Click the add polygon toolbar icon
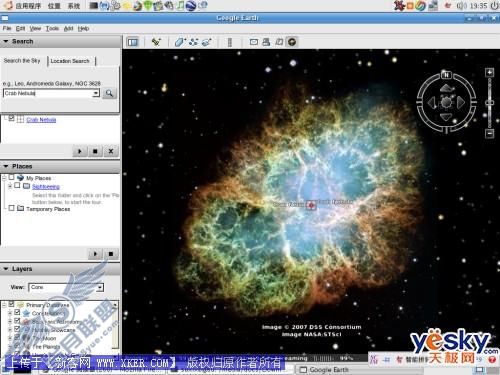500x375 pixels. 180,42
